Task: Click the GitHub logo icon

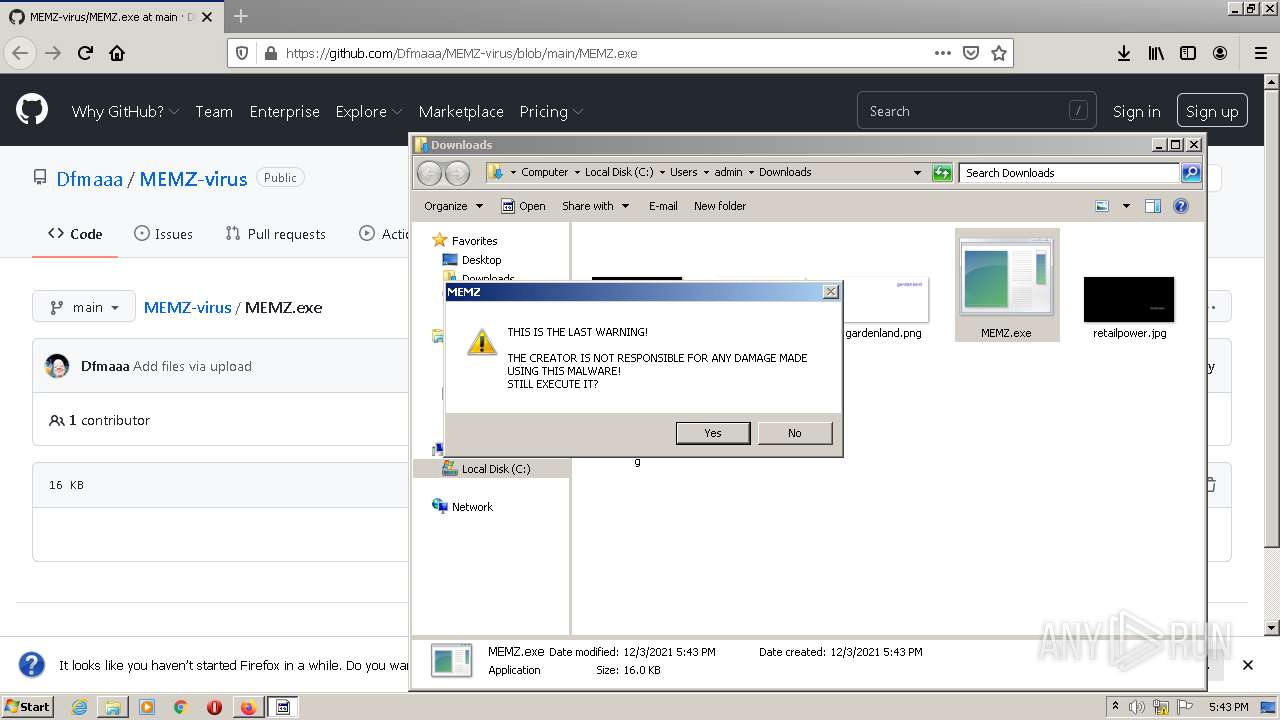Action: coord(32,110)
